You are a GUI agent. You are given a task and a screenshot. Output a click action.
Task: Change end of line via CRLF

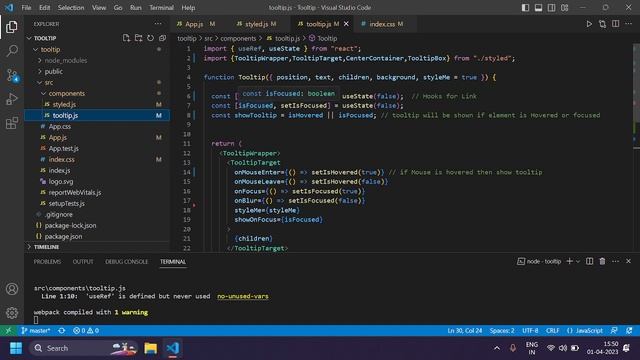tap(553, 331)
